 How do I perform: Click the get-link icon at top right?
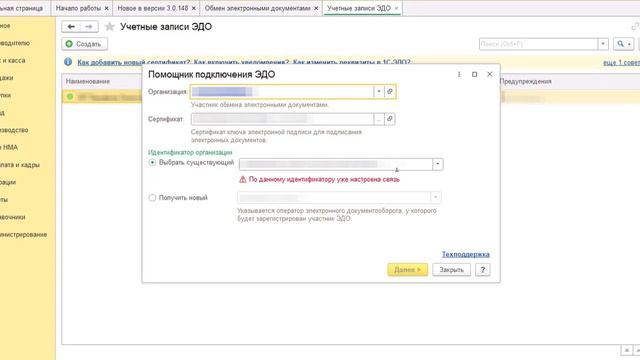(635, 27)
